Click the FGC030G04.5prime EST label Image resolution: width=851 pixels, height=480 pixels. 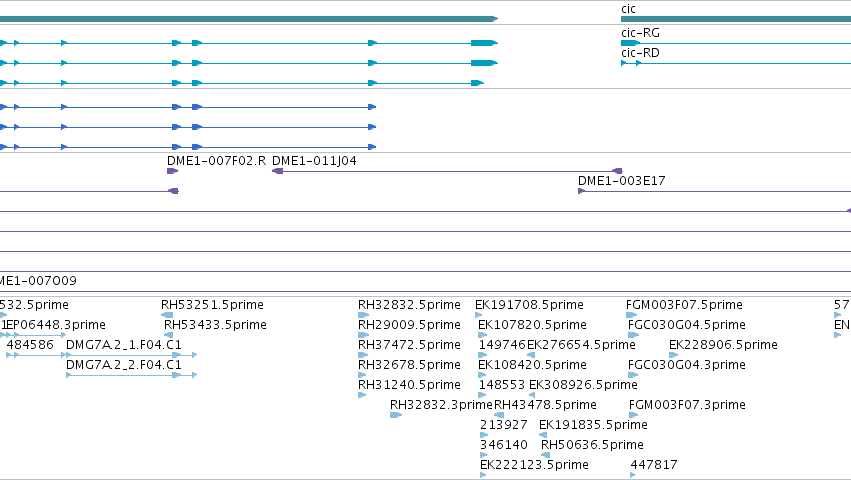pyautogui.click(x=687, y=325)
